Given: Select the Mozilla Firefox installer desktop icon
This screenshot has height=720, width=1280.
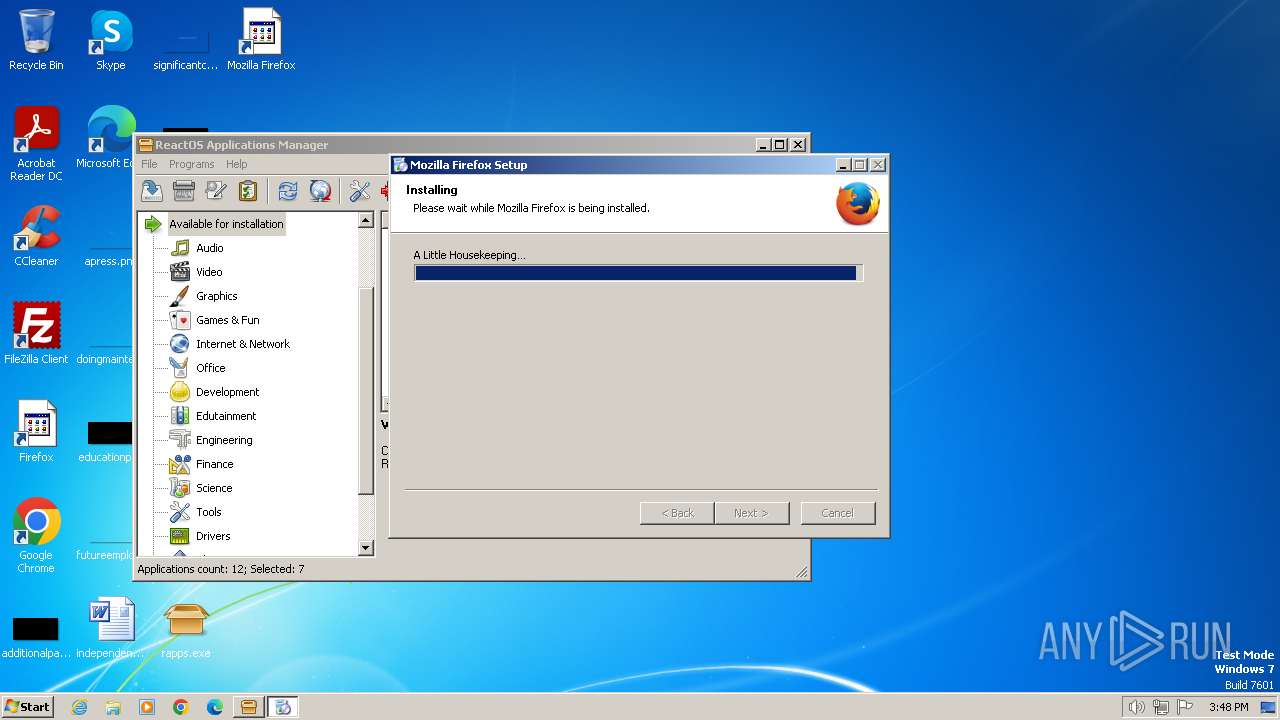Looking at the screenshot, I should tap(261, 40).
